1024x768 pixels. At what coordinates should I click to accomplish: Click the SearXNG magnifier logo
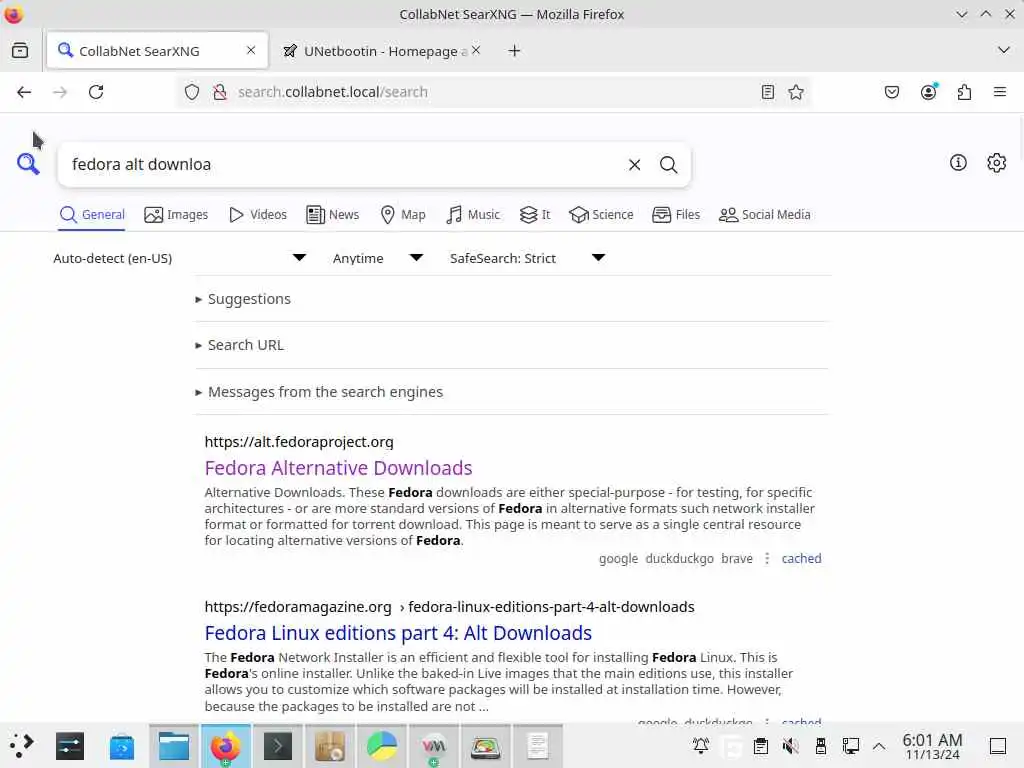pos(28,163)
